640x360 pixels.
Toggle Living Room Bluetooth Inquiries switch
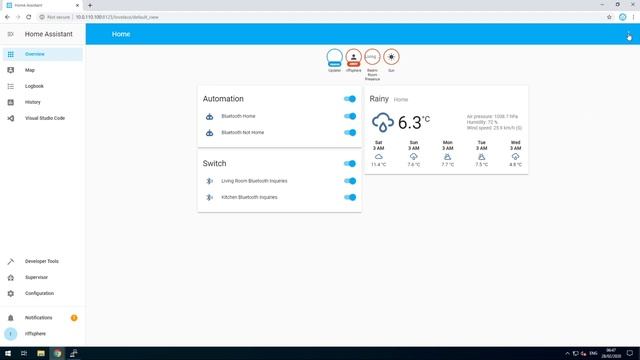pos(350,181)
